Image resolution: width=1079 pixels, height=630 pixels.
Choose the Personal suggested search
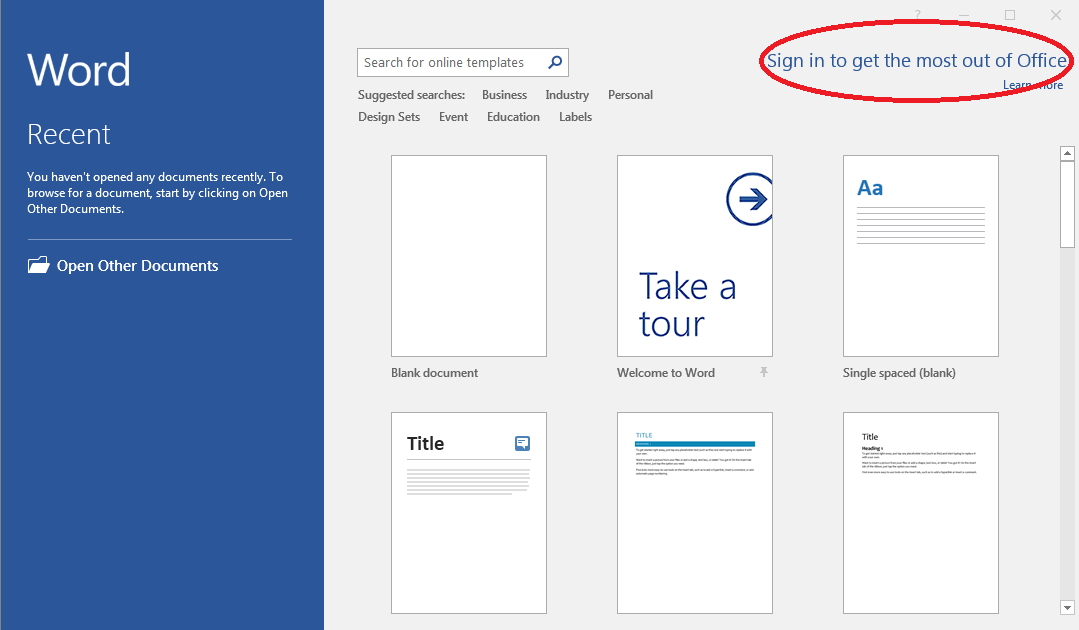tap(630, 95)
